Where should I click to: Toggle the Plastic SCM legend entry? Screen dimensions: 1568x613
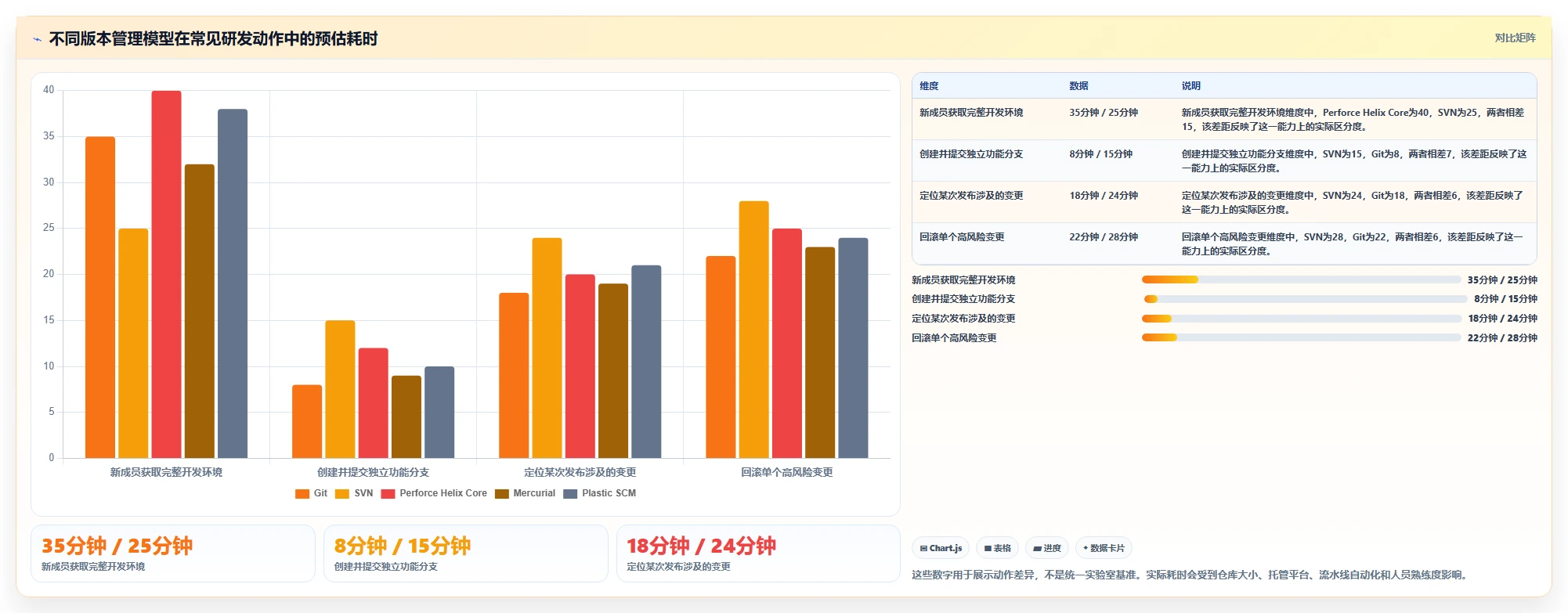[600, 493]
